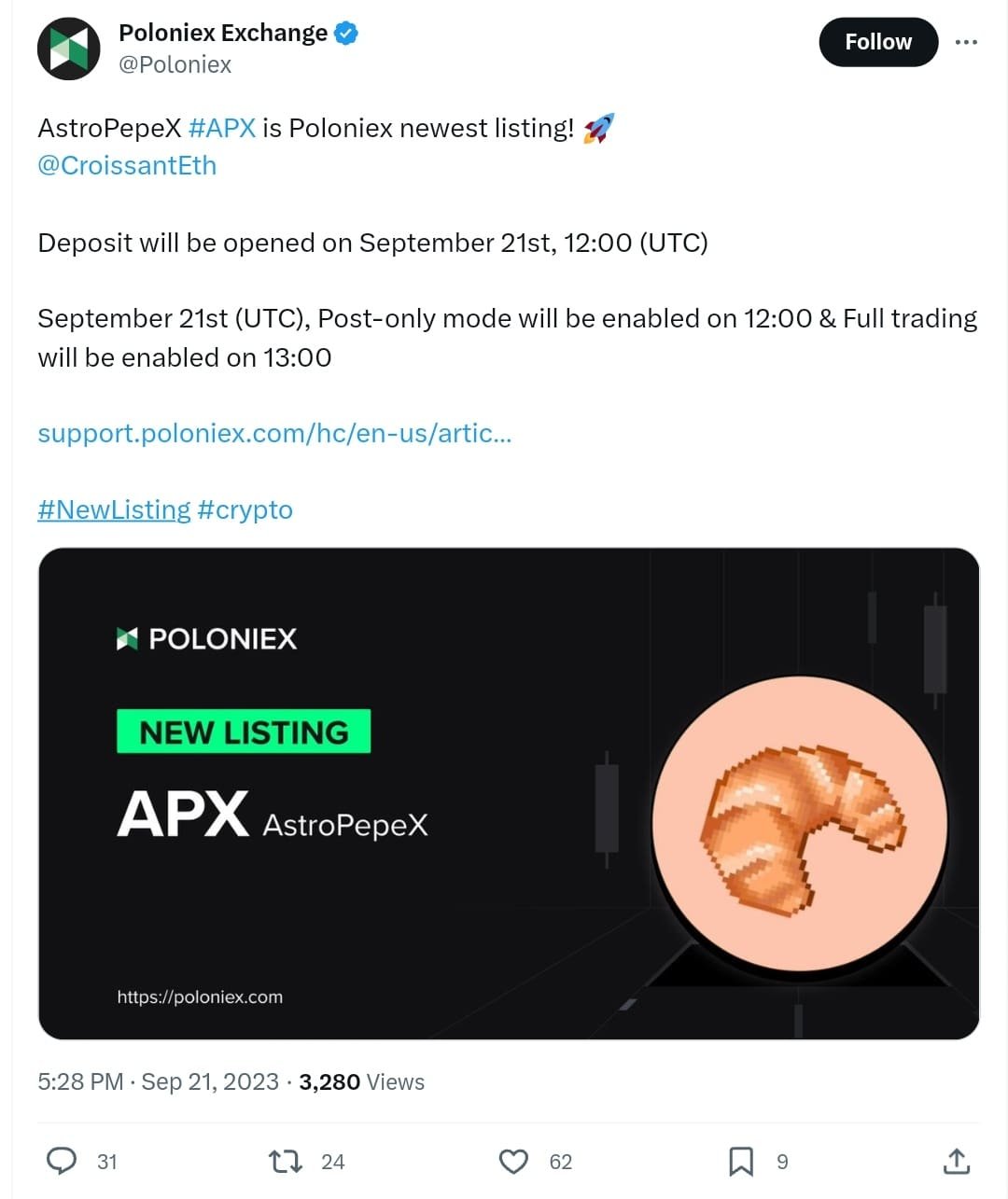1008x1199 pixels.
Task: Open the support.poloniex.com article link
Action: click(274, 433)
